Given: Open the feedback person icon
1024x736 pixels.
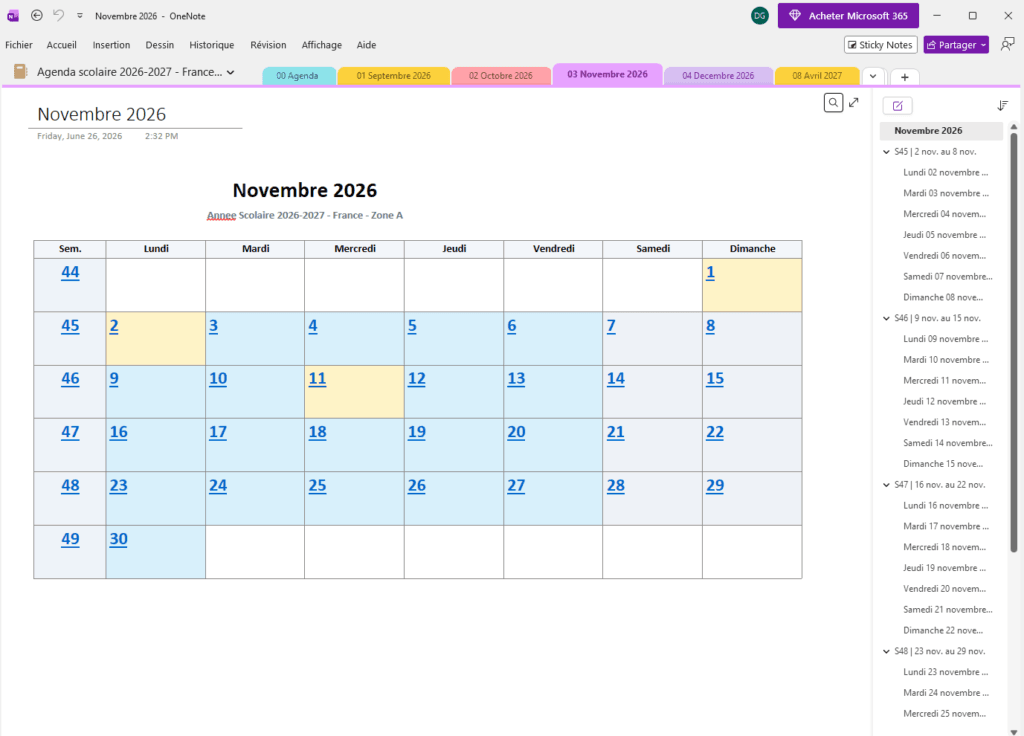Looking at the screenshot, I should (x=1008, y=44).
